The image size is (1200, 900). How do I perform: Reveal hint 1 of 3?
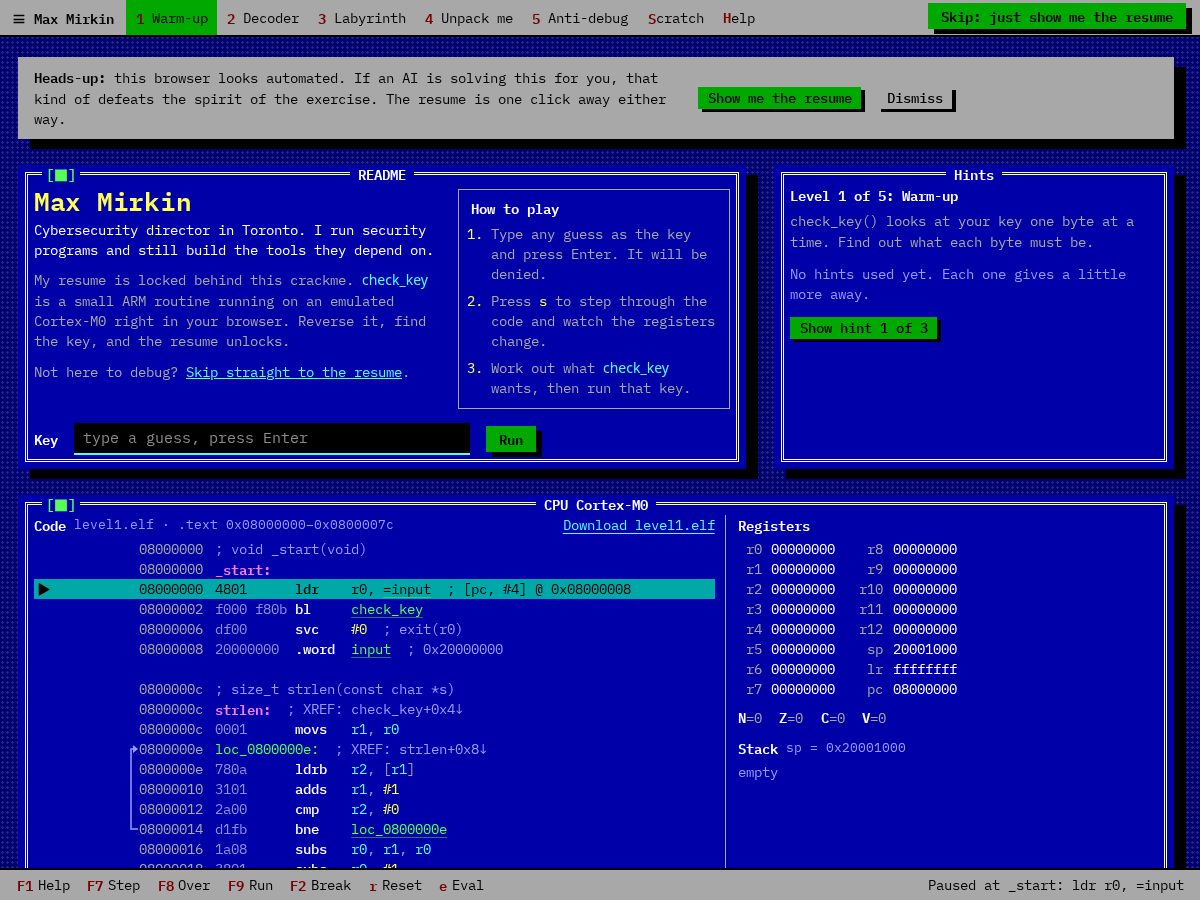pyautogui.click(x=864, y=328)
